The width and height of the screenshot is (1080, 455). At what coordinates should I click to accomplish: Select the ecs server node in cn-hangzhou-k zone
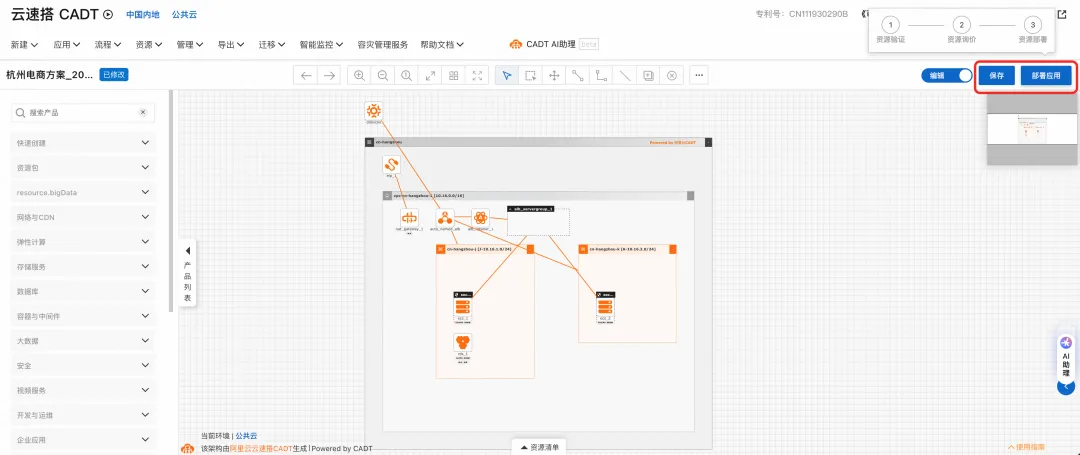(605, 306)
